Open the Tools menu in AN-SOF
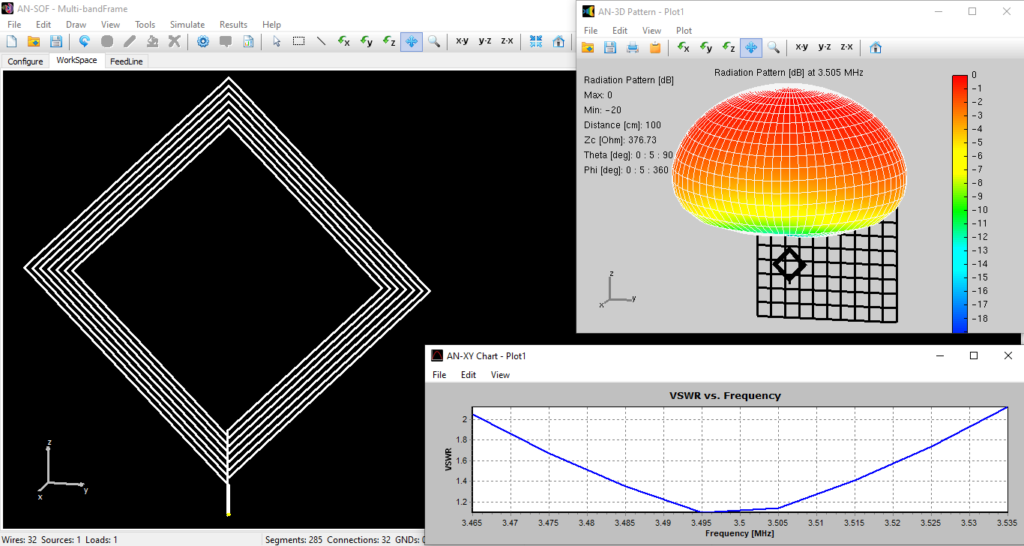 [x=145, y=24]
